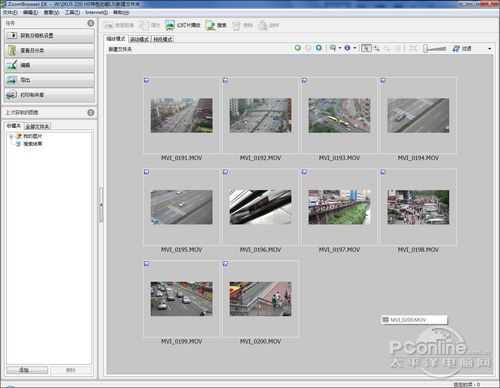Click the pencil Edit task button in sidebar
The image size is (500, 388).
(x=50, y=65)
